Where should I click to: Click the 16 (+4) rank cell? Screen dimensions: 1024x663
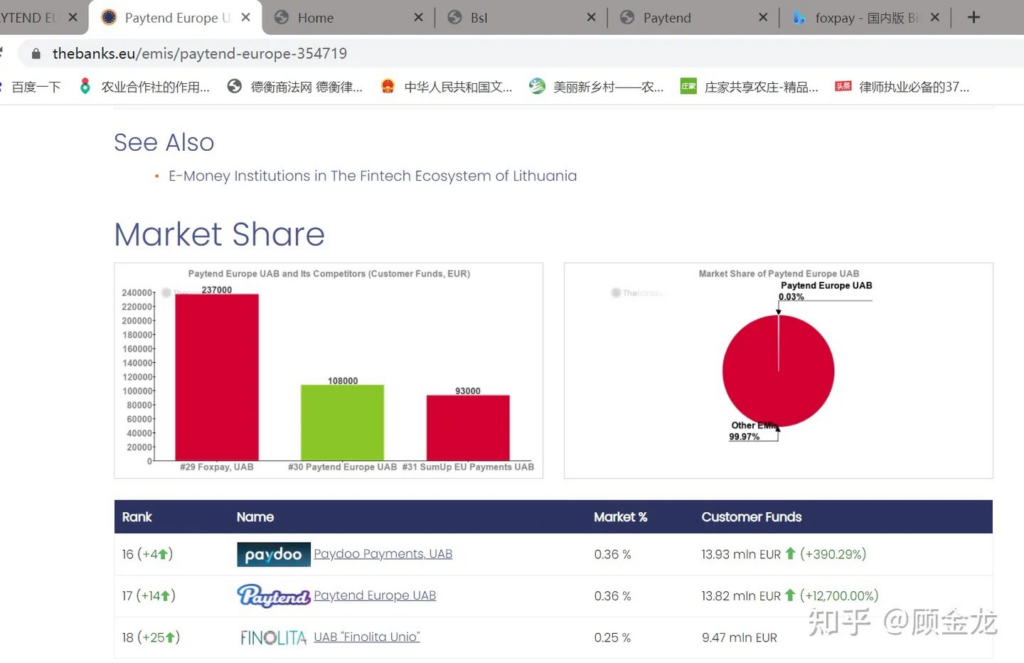[x=147, y=555]
